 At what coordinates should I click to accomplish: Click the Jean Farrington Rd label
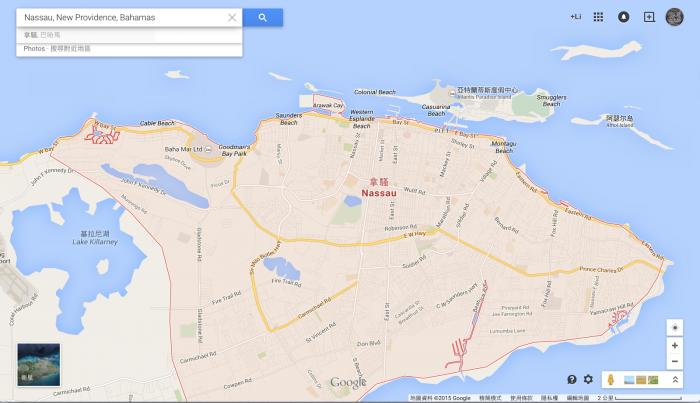click(512, 314)
